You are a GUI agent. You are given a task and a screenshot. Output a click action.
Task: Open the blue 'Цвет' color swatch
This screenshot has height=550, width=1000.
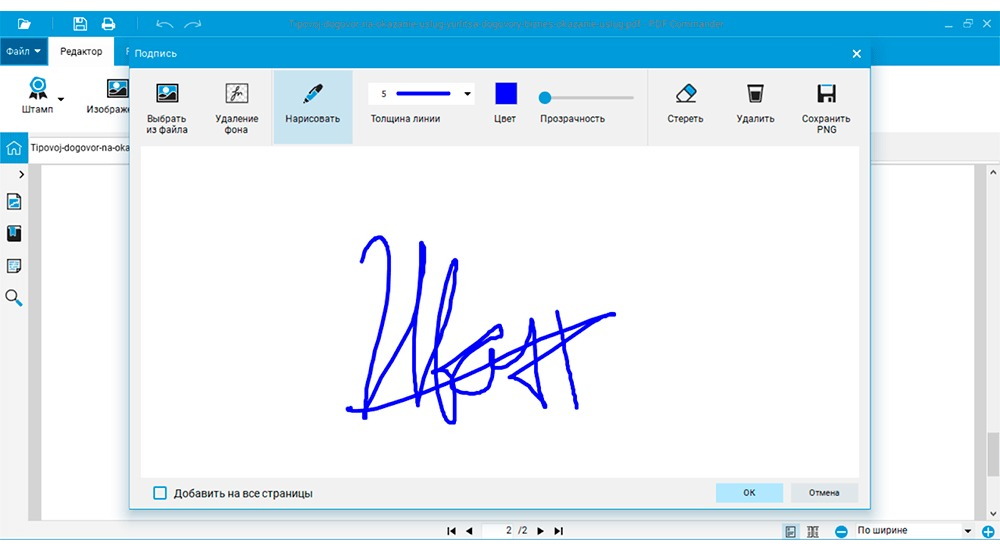click(506, 93)
